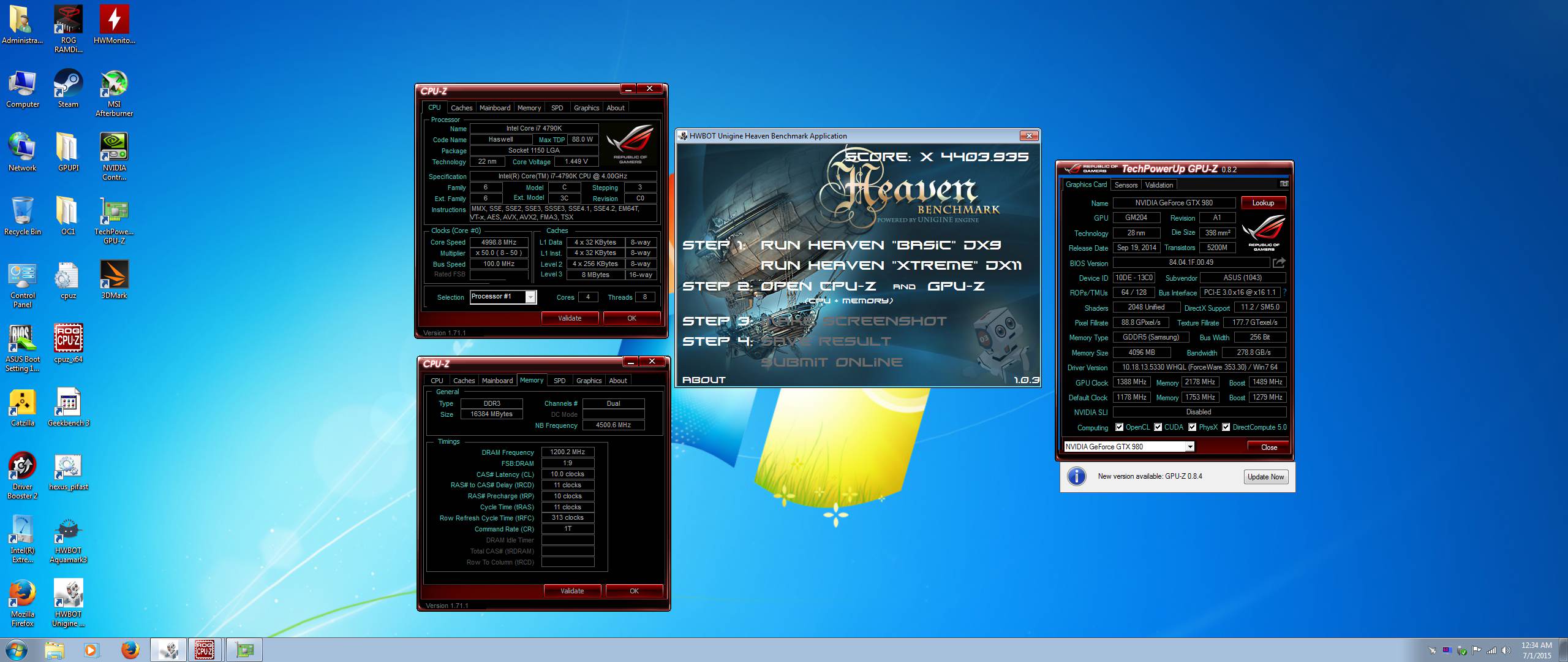The width and height of the screenshot is (1568, 662).
Task: Launch HWBOT Aquamark3 desktop icon
Action: (x=68, y=539)
